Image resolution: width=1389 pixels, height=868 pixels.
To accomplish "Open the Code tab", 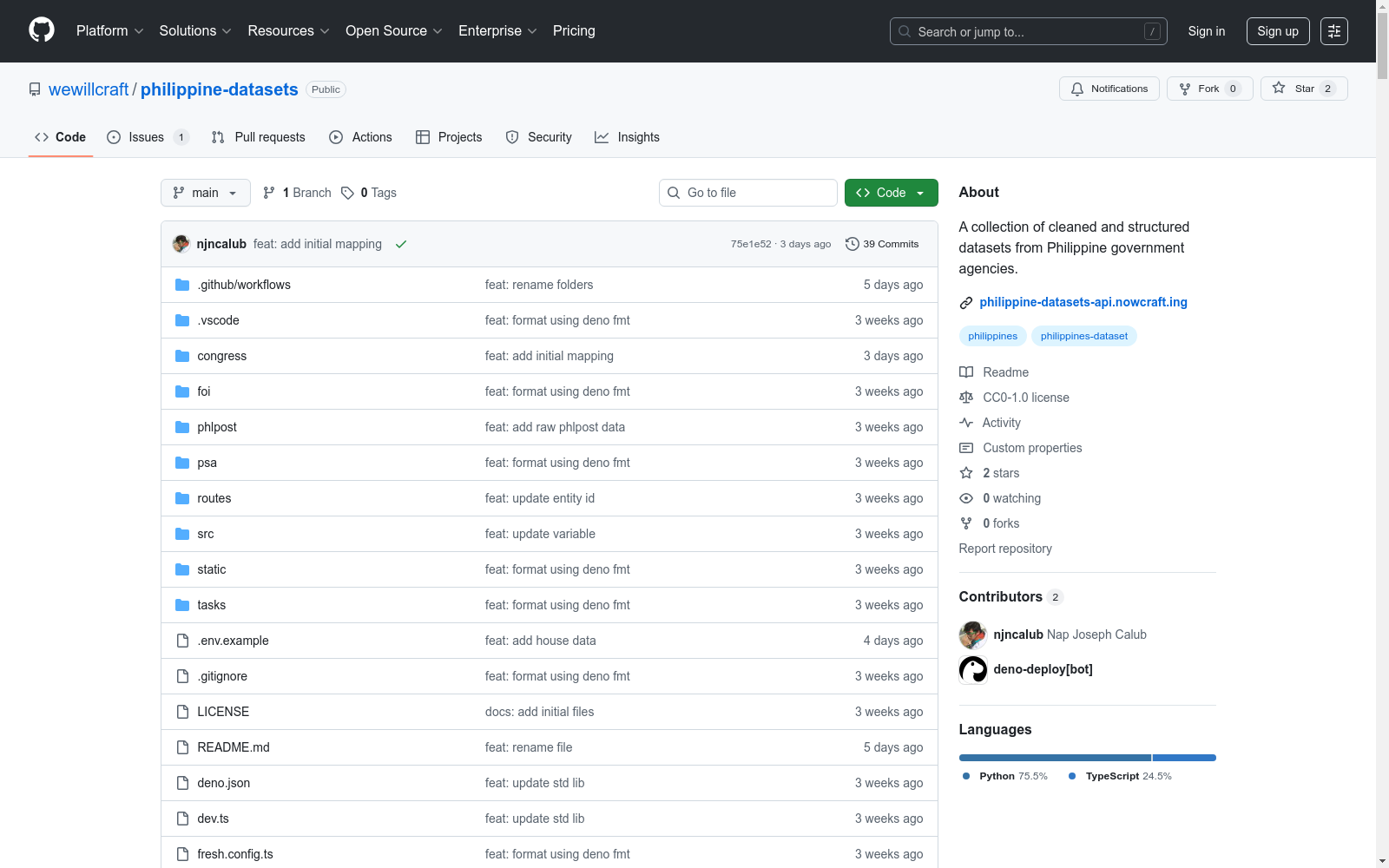I will pos(61,137).
